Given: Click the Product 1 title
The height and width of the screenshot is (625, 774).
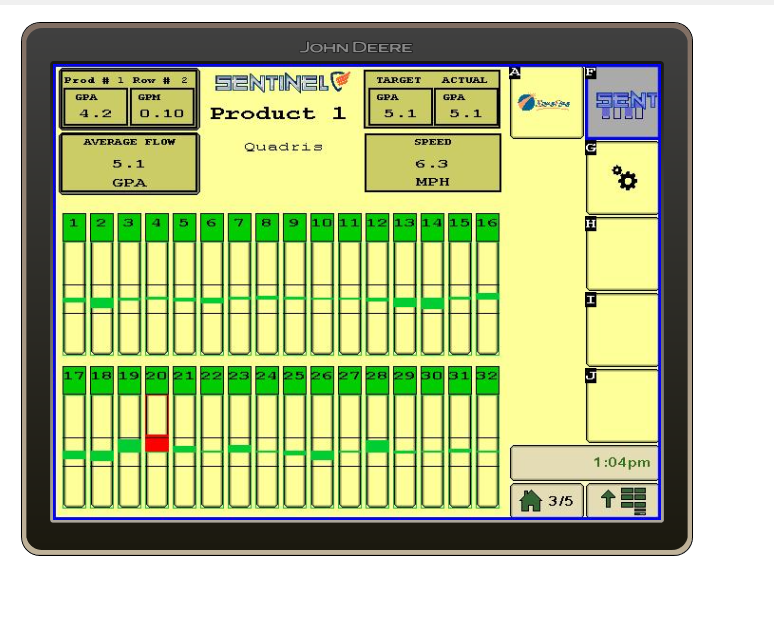Looking at the screenshot, I should coord(278,114).
